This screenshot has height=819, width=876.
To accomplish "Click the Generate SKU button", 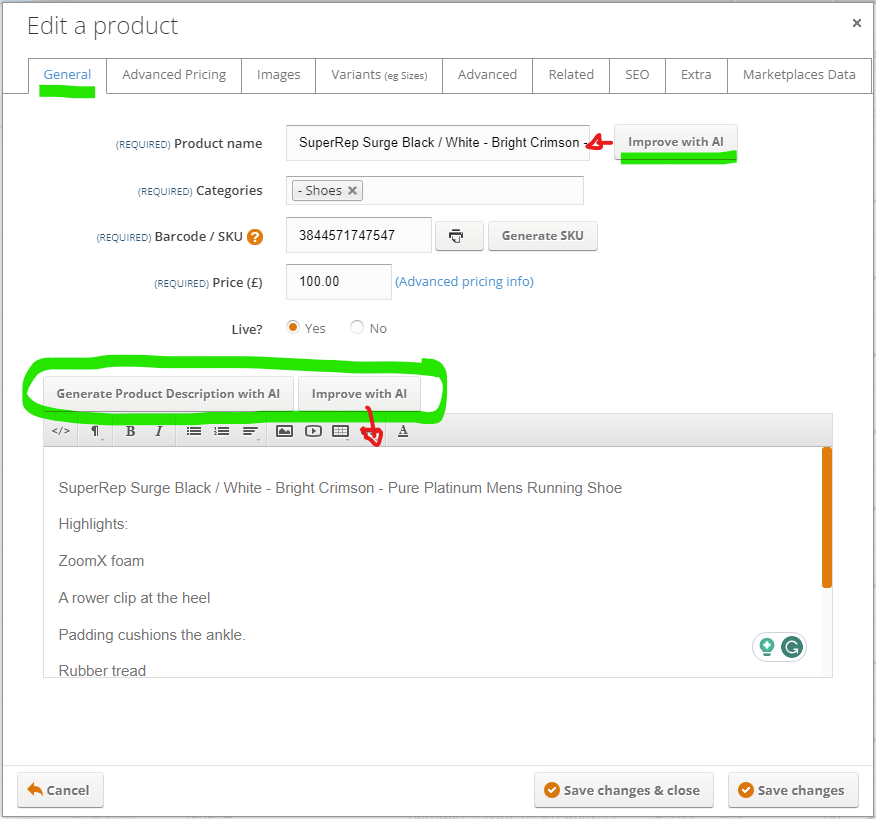I will pos(542,236).
